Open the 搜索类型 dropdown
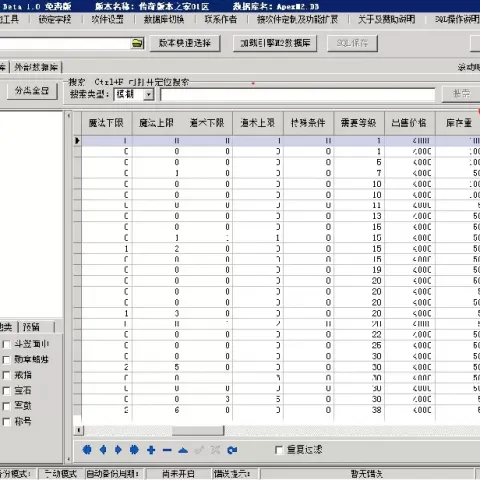 pos(149,95)
